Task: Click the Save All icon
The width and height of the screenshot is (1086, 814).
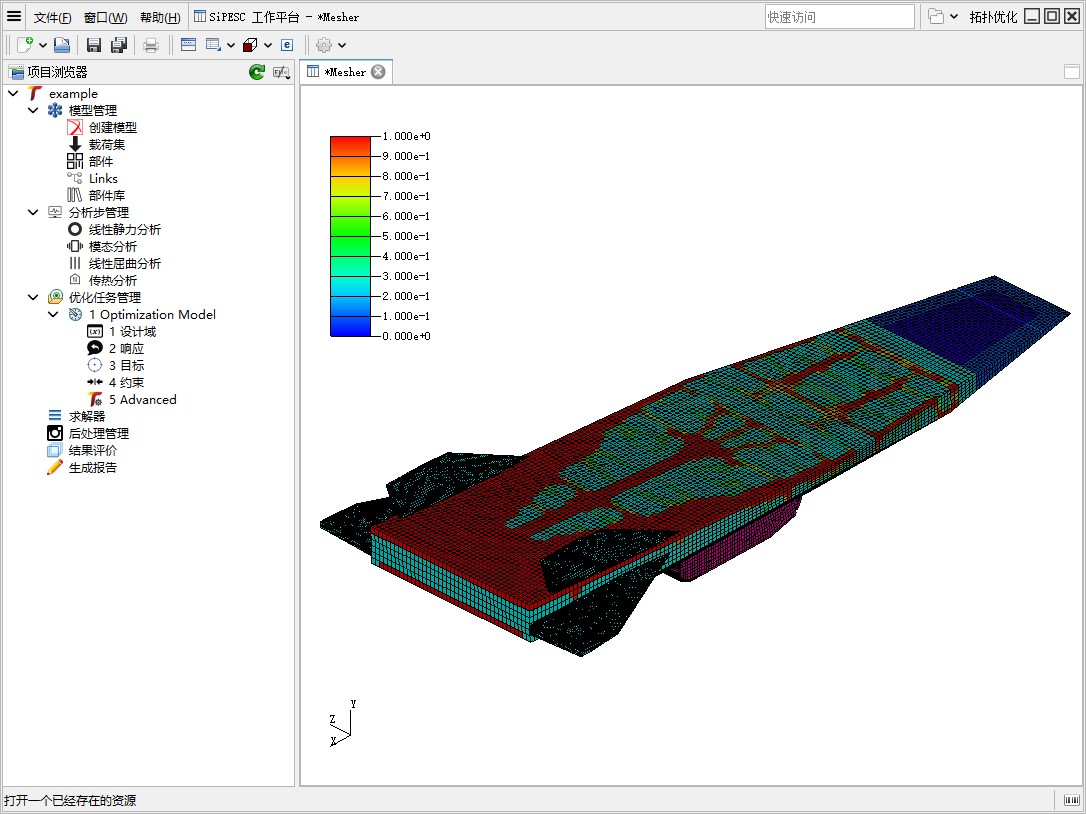Action: (x=119, y=45)
